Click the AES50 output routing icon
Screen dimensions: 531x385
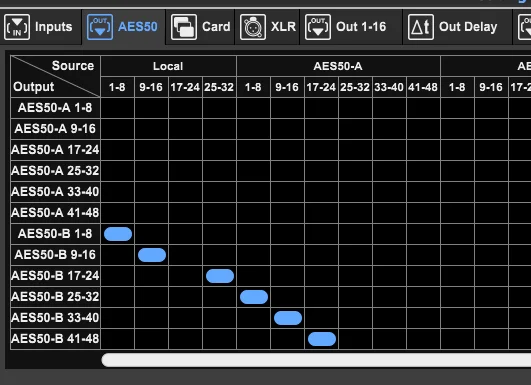click(100, 27)
